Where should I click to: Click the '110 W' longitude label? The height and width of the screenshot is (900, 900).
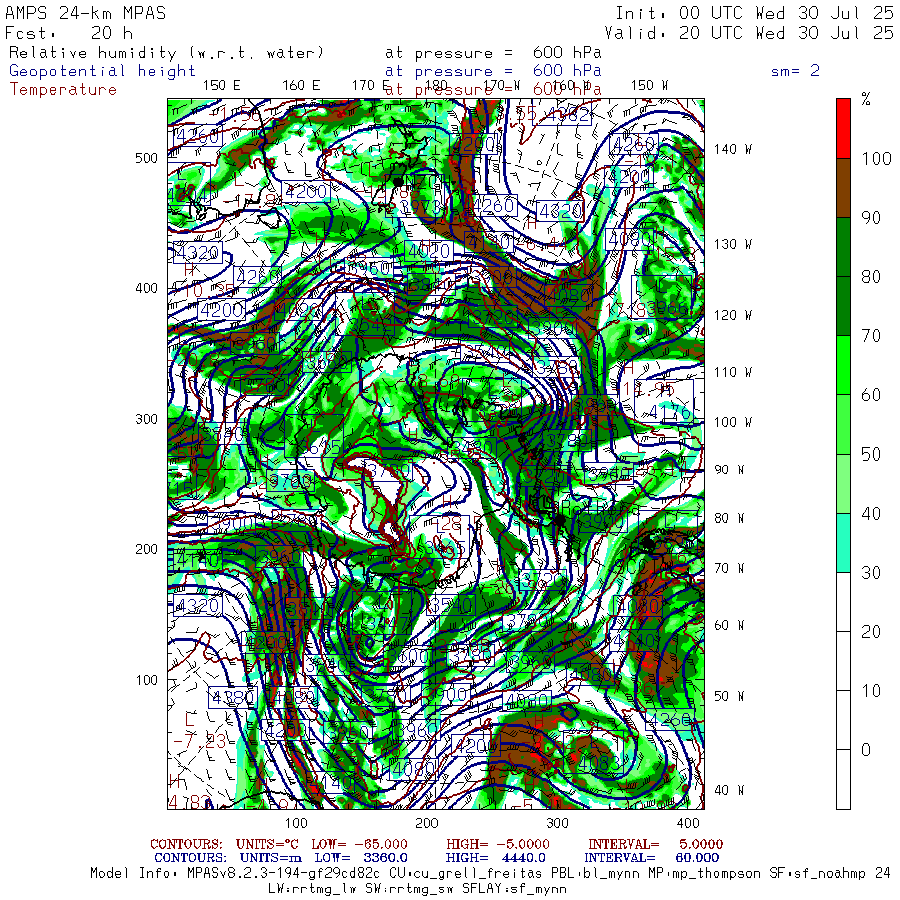click(x=733, y=373)
